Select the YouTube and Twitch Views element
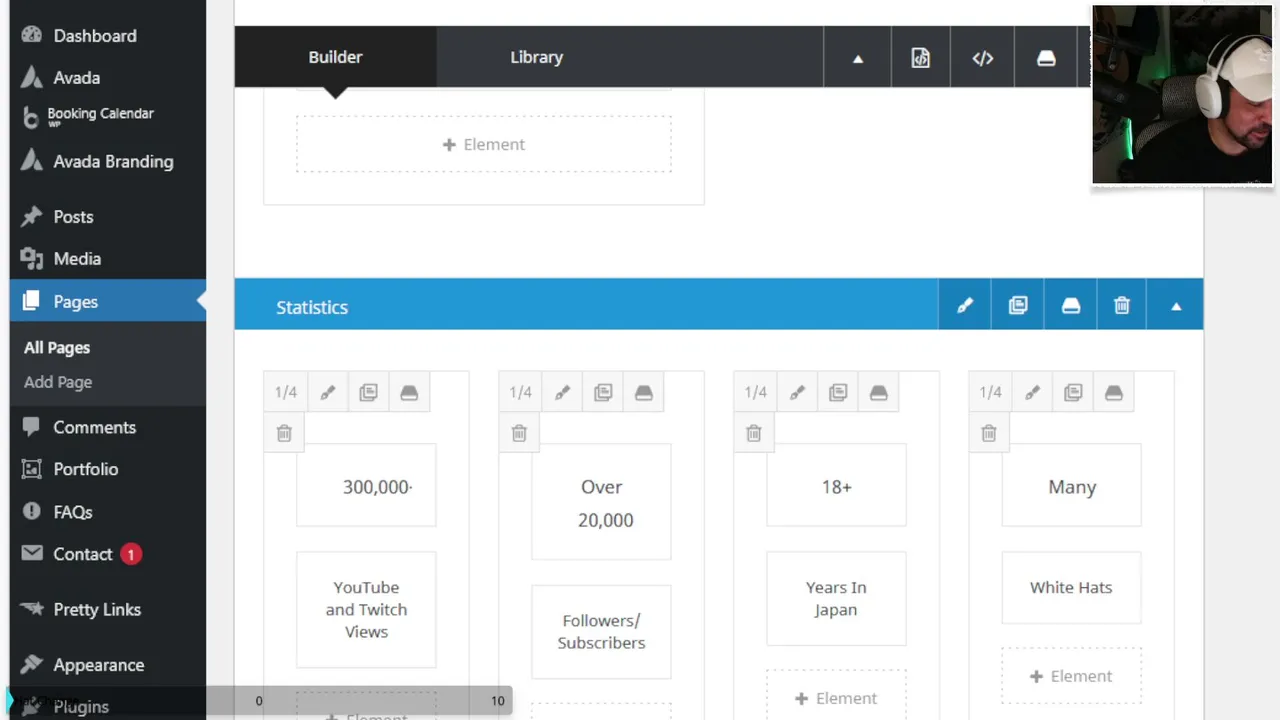The width and height of the screenshot is (1280, 720). coord(366,609)
